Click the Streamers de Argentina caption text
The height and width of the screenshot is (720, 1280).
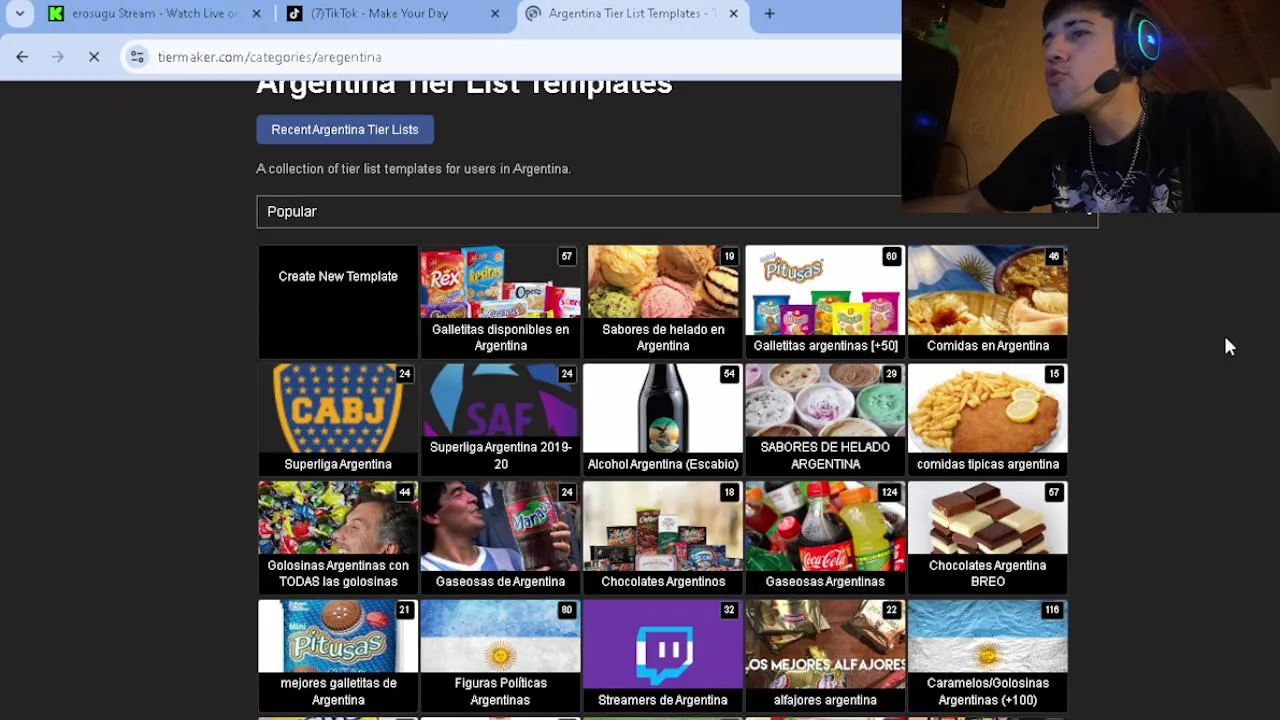663,700
